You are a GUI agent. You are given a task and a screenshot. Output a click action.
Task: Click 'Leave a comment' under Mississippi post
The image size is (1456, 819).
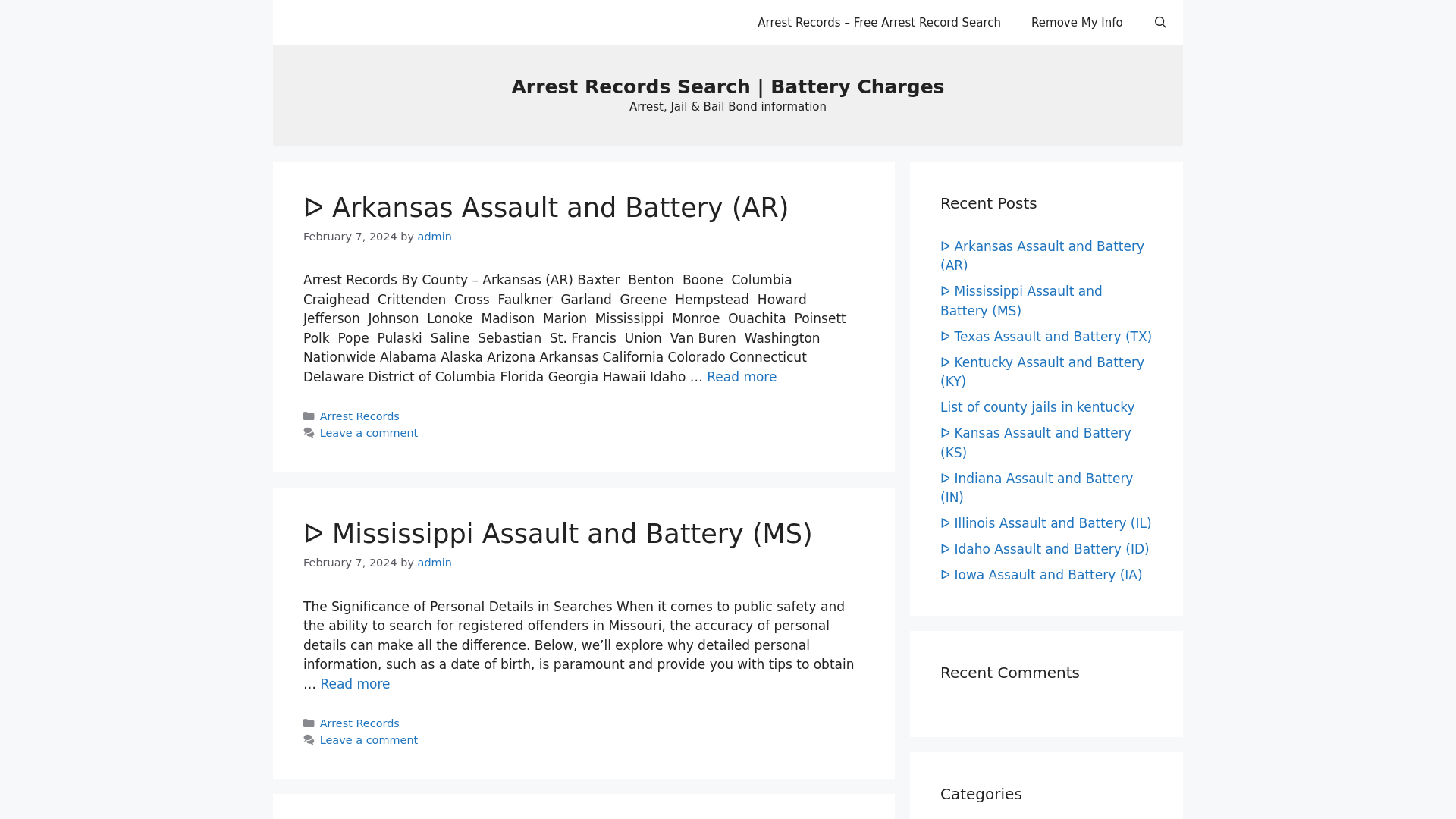(x=369, y=740)
